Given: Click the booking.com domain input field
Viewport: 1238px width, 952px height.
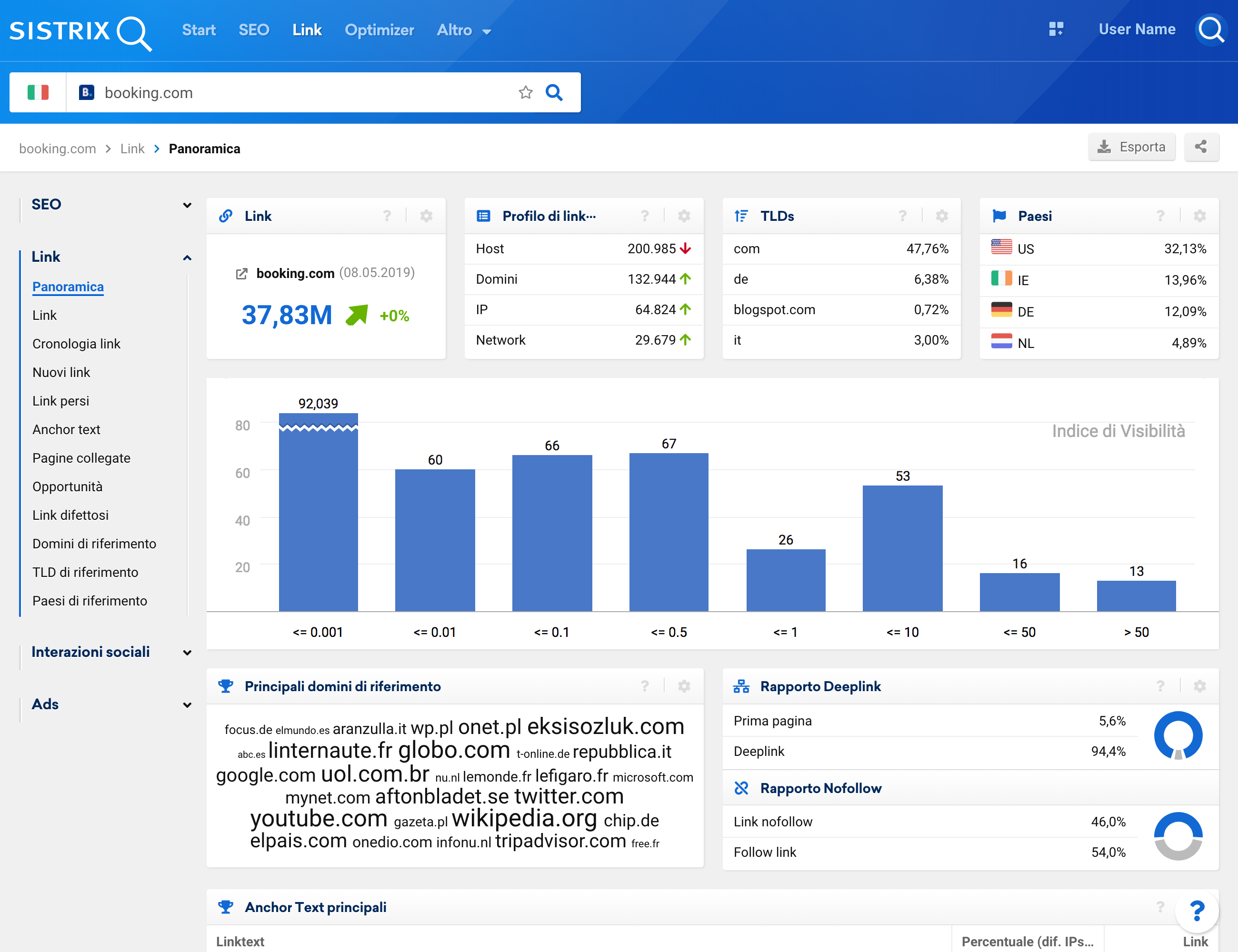Looking at the screenshot, I should pos(306,92).
